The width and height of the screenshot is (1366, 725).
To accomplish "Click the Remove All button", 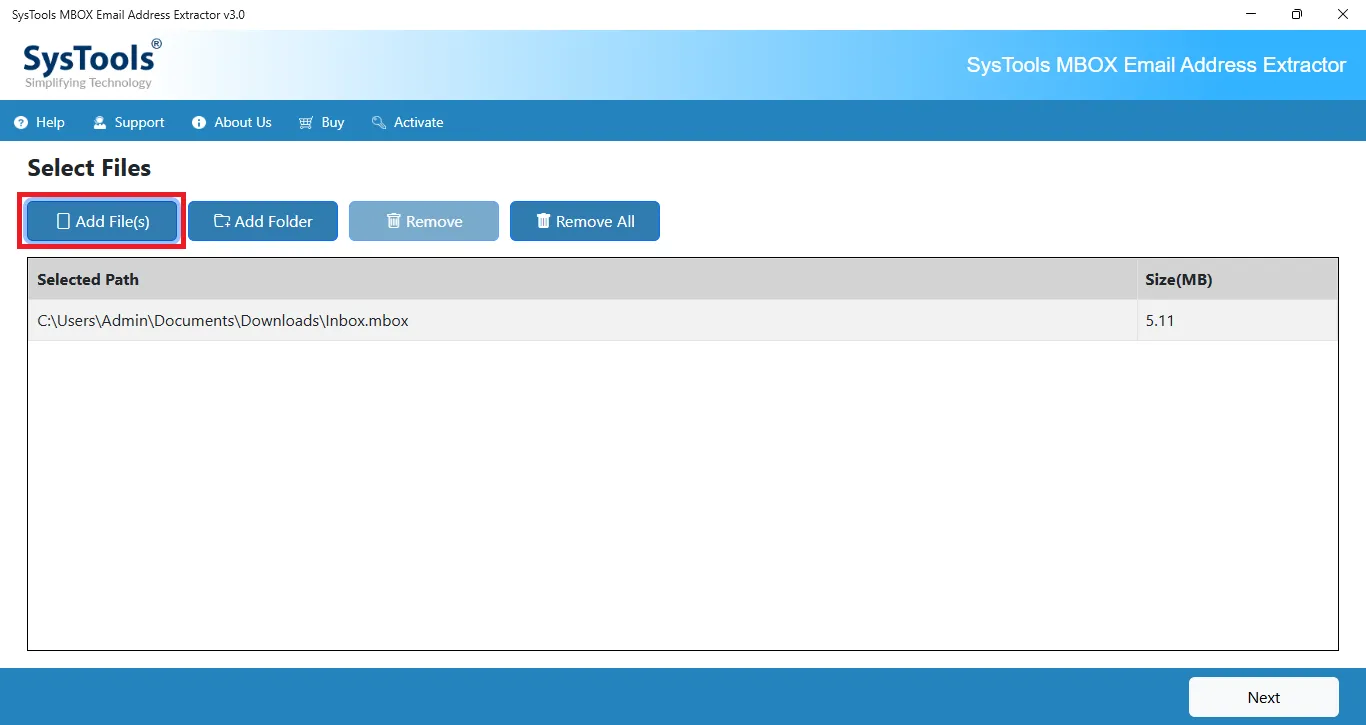I will click(585, 221).
